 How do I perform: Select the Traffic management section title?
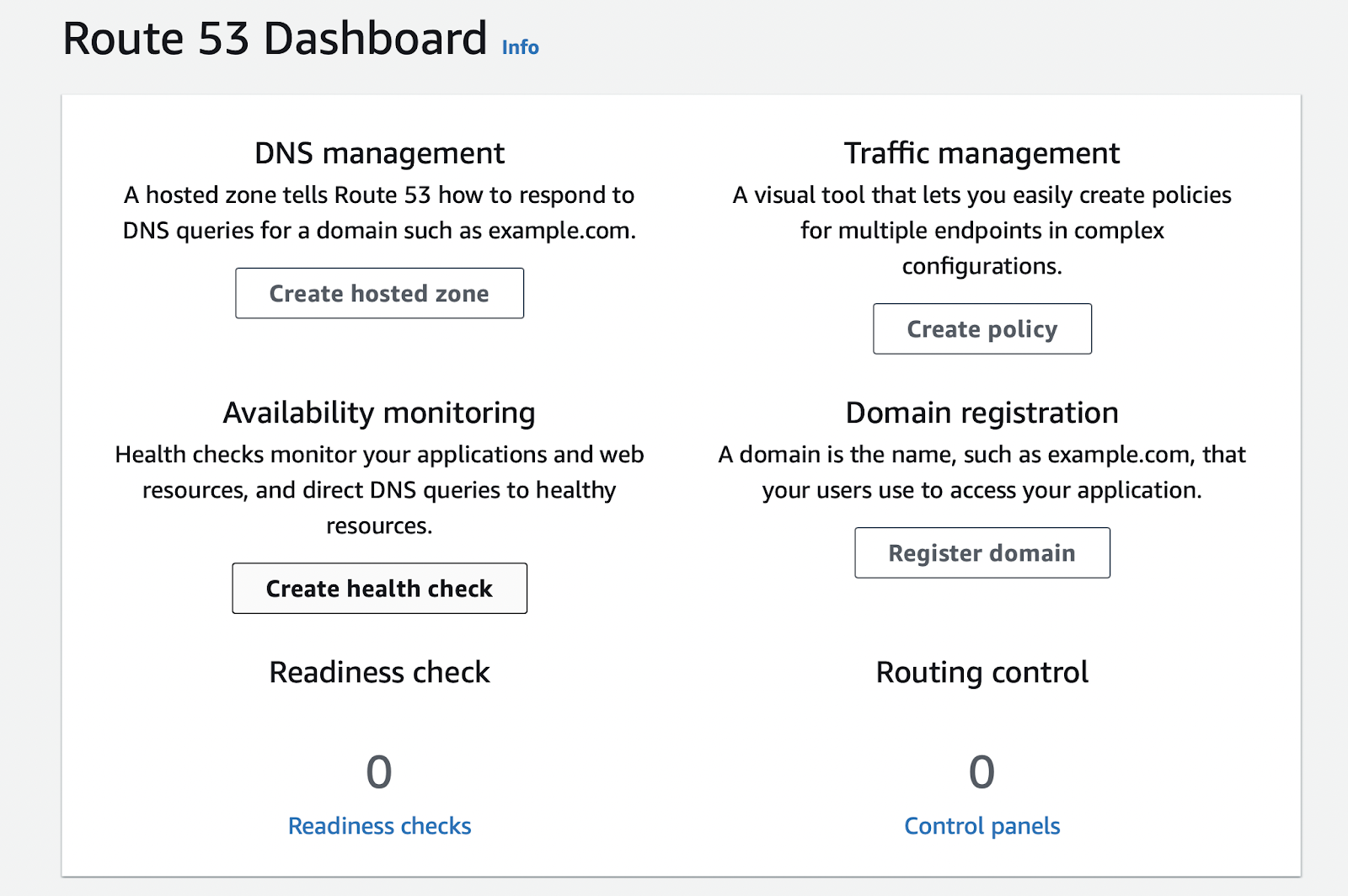(x=982, y=153)
